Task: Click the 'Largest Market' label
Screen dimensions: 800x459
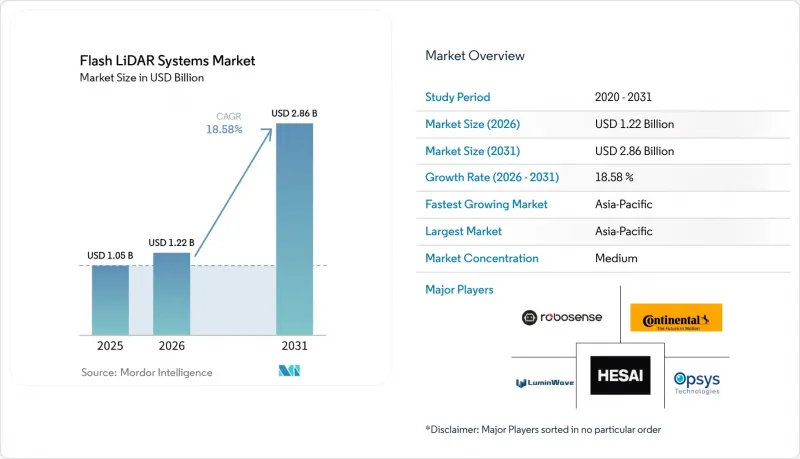Action: (x=463, y=231)
